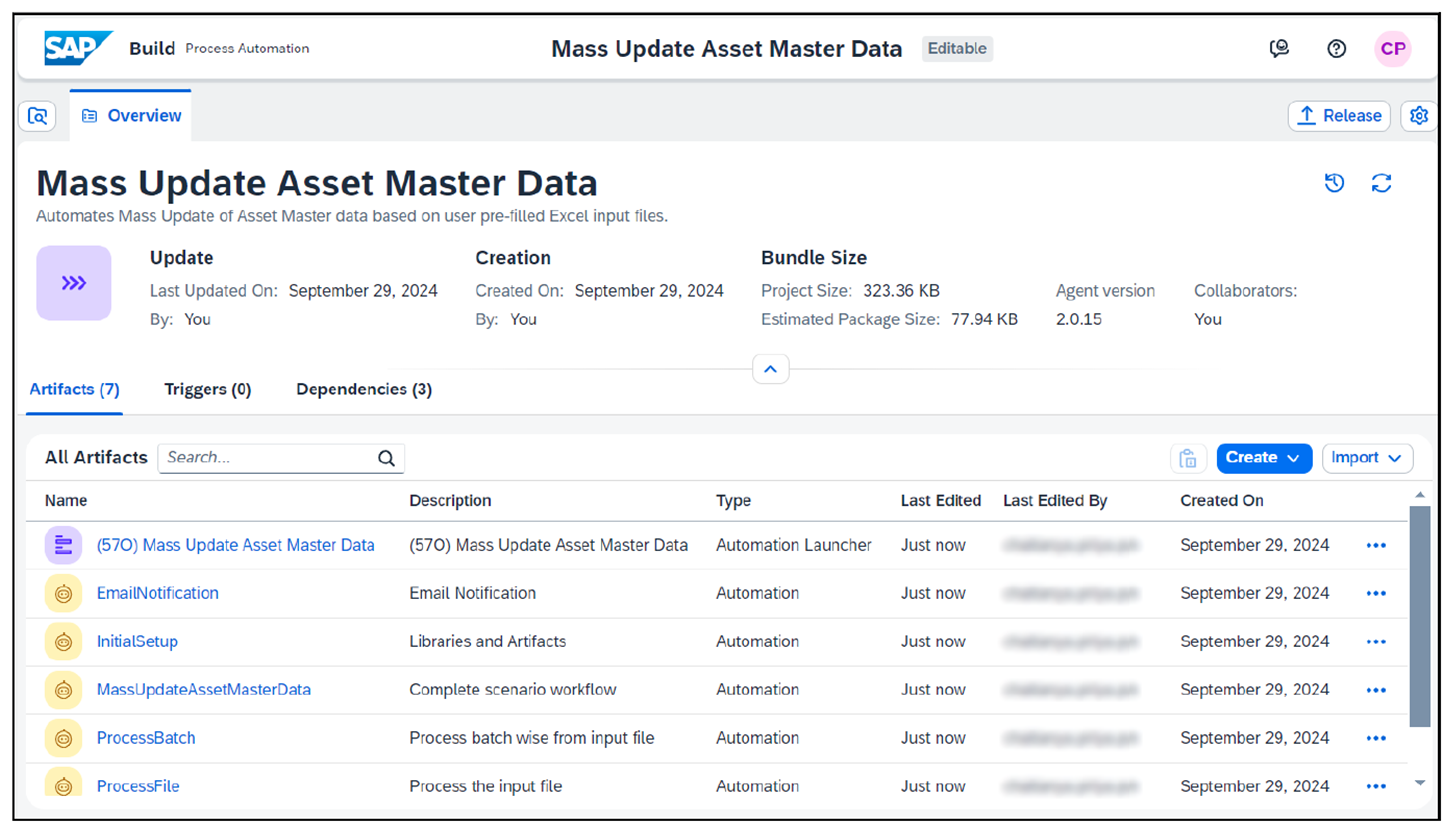Click the Type column header

pos(733,500)
